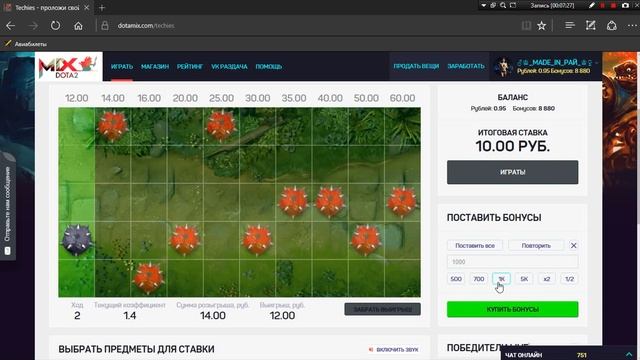Clear the bonus bet with X button
Screen dimensions: 640x360
(573, 245)
